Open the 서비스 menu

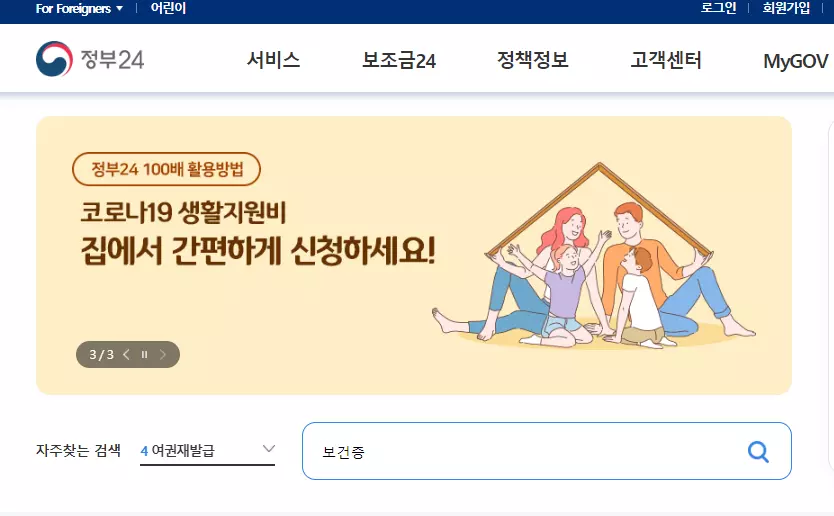point(273,60)
